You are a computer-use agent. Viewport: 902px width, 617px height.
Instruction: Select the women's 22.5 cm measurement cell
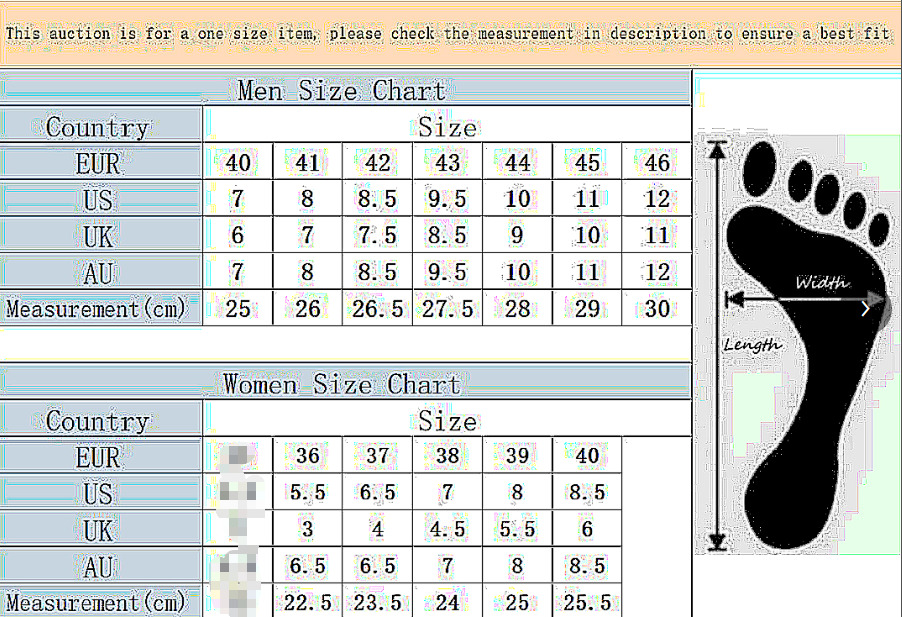pos(308,603)
